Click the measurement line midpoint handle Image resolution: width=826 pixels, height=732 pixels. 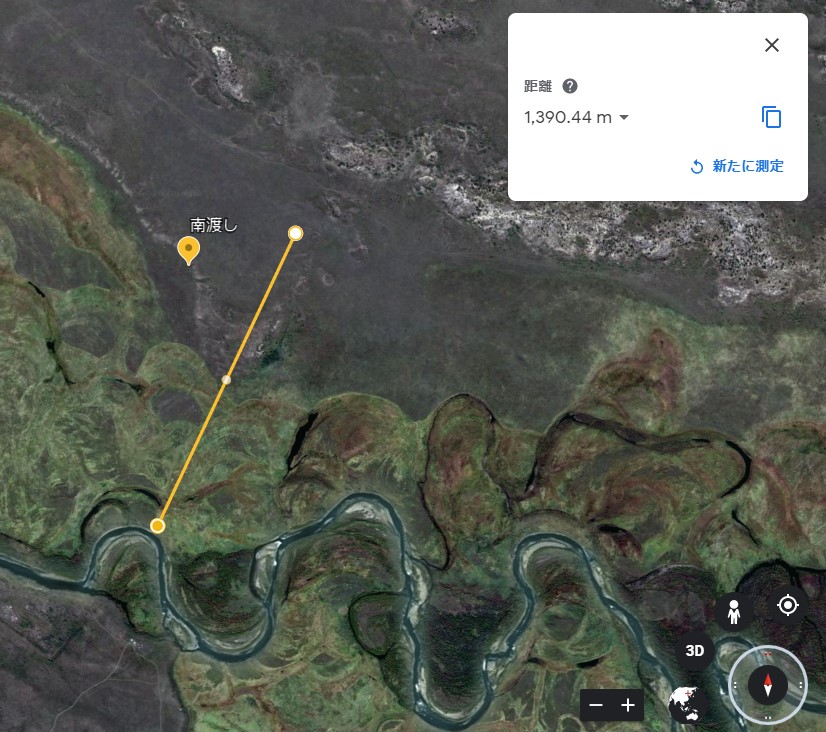[x=226, y=379]
